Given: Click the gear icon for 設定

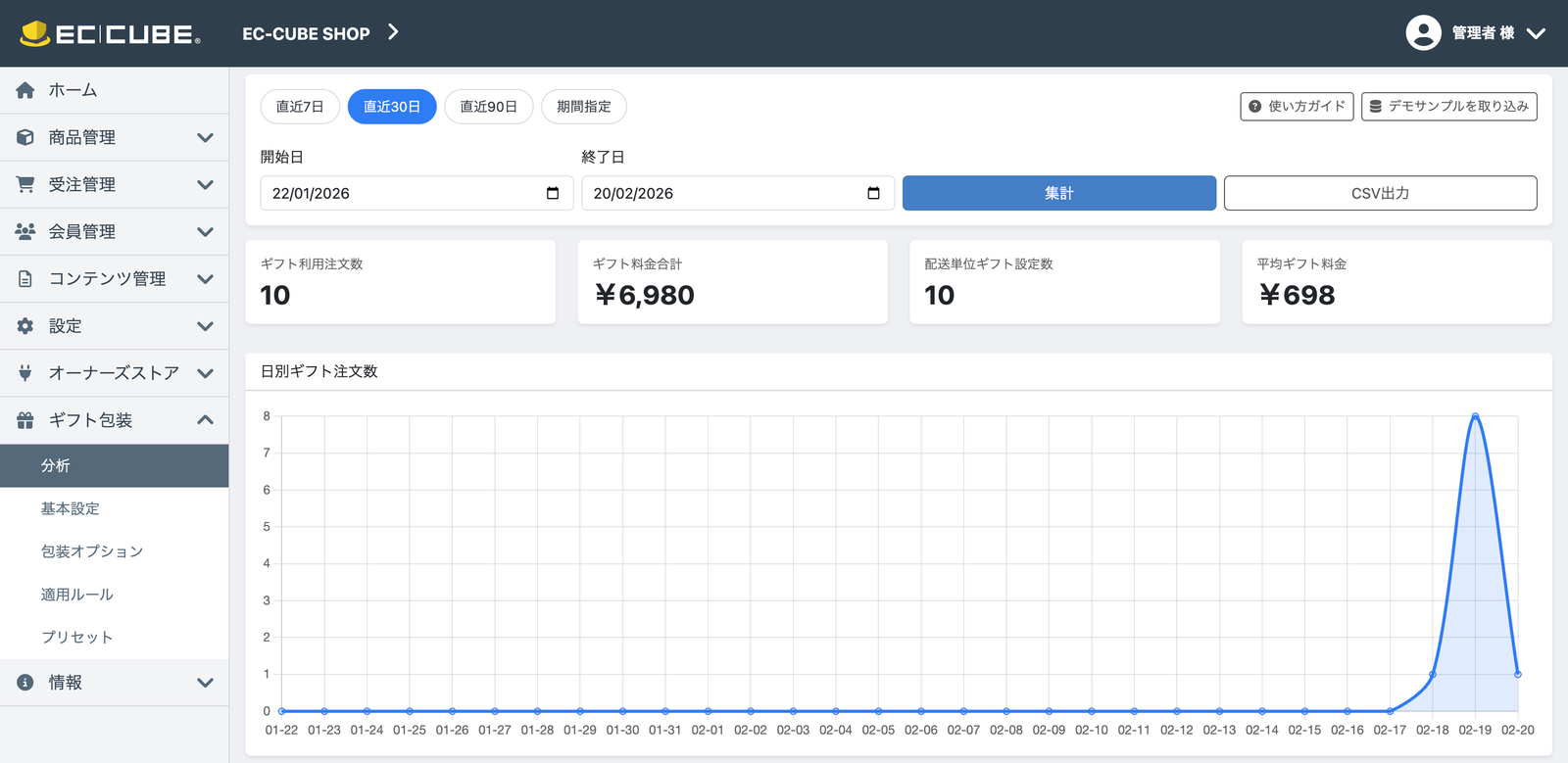Looking at the screenshot, I should click(25, 326).
